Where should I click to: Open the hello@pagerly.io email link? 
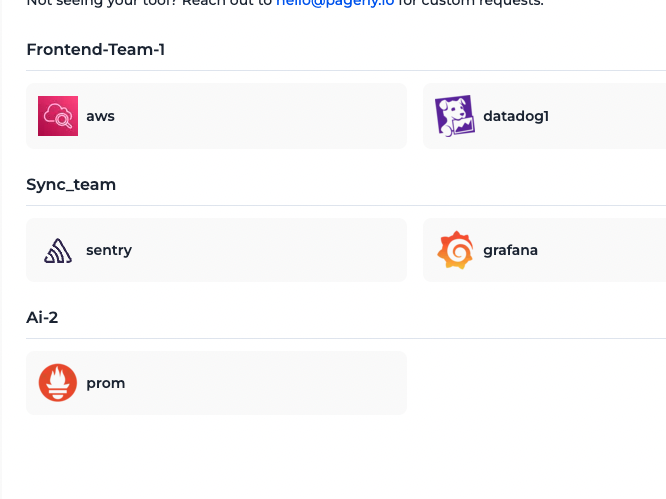click(x=335, y=3)
